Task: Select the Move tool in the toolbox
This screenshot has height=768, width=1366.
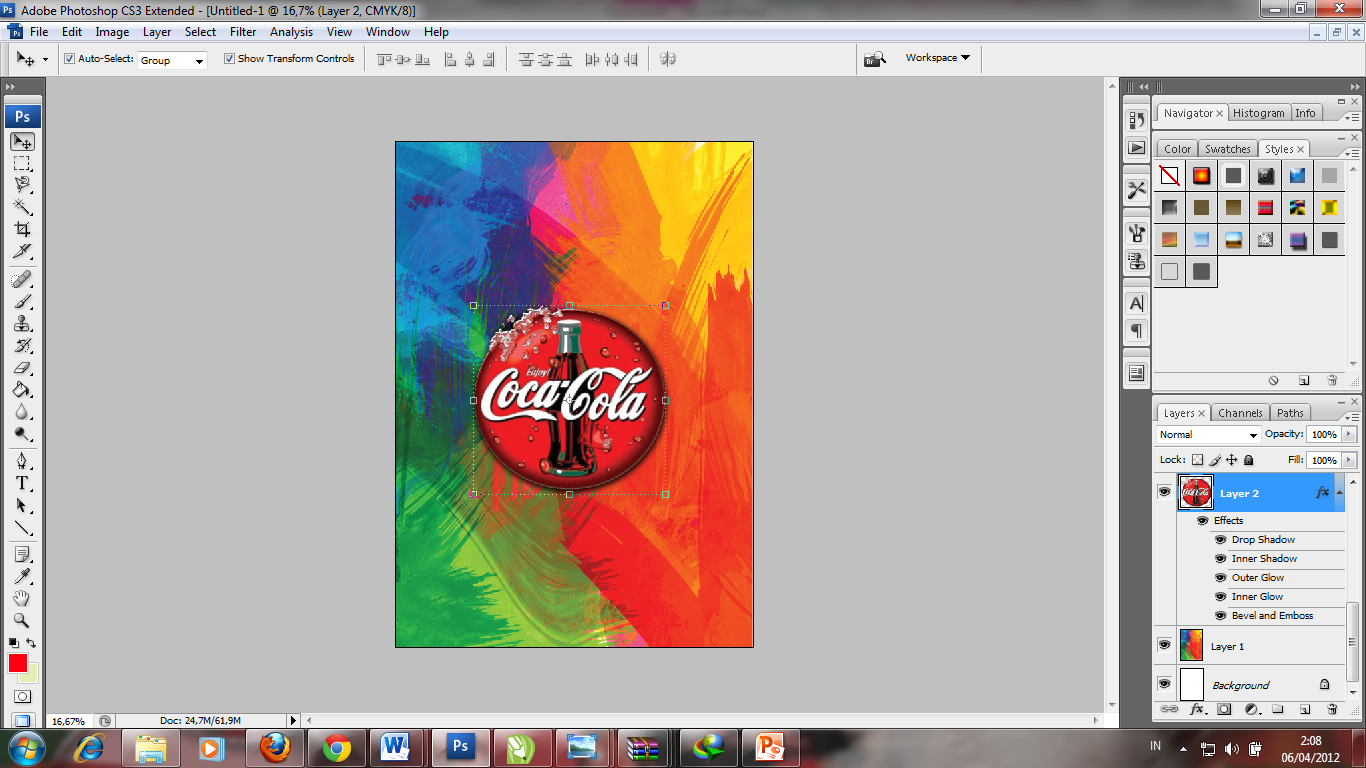Action: click(x=22, y=141)
